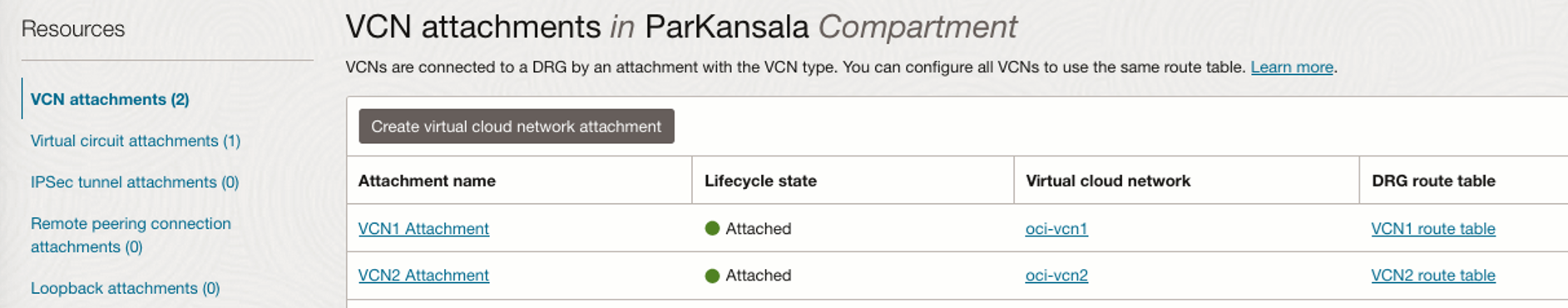Open the VCN1 Attachment link

[x=423, y=229]
